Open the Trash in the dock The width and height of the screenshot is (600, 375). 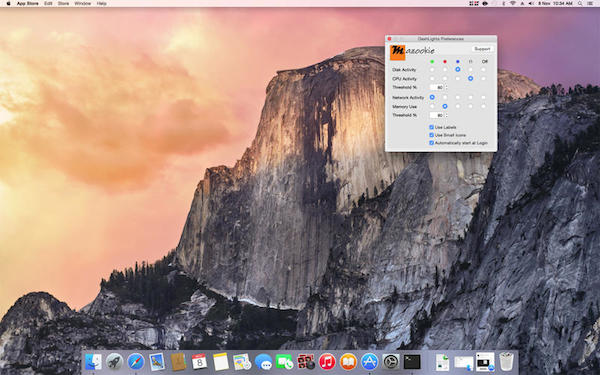click(x=506, y=362)
